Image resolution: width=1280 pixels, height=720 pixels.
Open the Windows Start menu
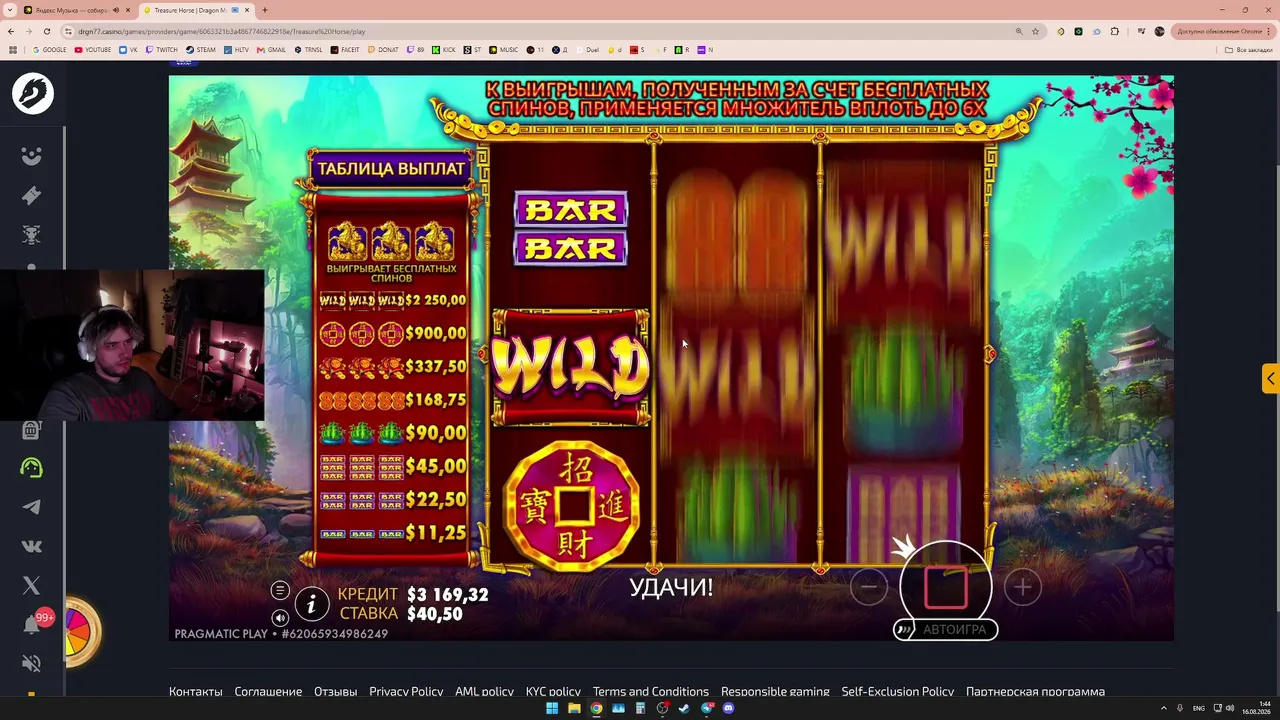click(x=552, y=708)
